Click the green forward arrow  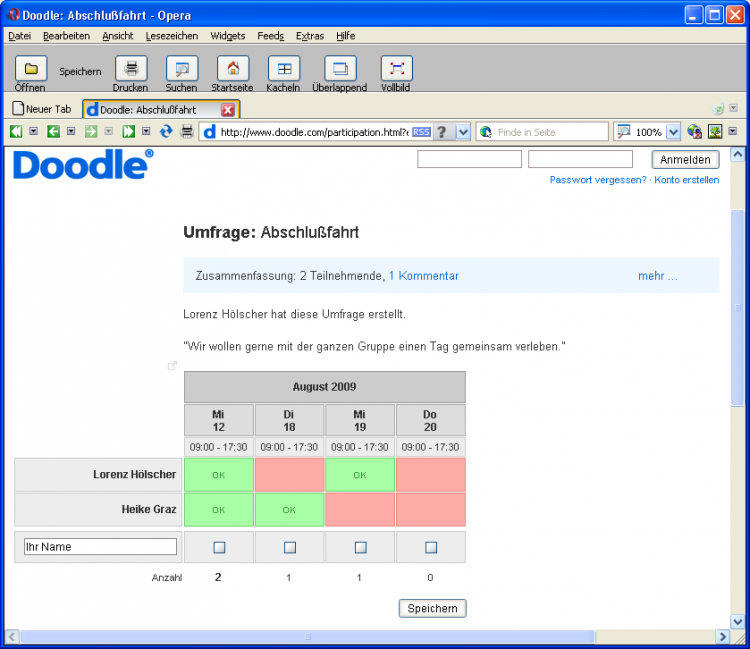[91, 132]
